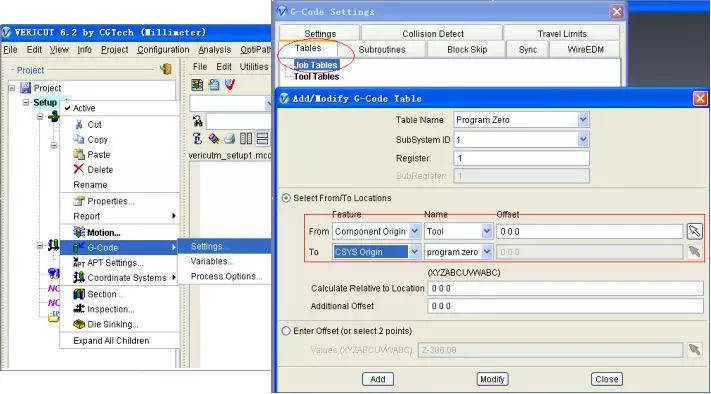Switch to the Subroutines tab
Screen dimensions: 711x394
382,49
